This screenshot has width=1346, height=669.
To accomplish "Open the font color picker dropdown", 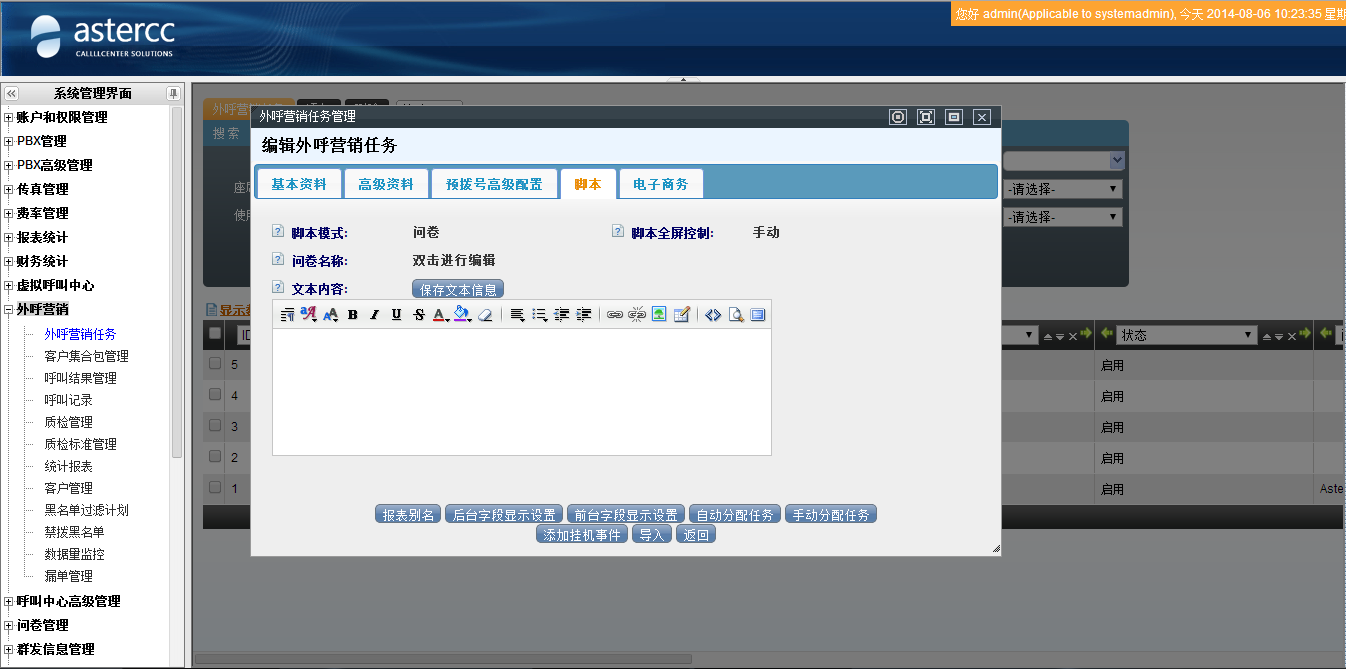I will click(x=442, y=315).
